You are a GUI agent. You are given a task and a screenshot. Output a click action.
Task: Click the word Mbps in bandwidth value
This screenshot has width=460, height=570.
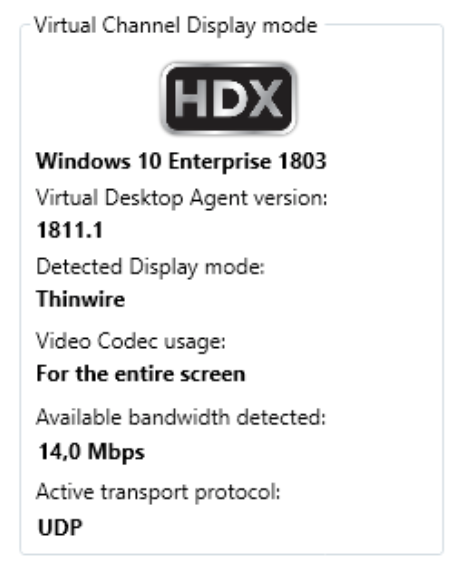tap(116, 453)
